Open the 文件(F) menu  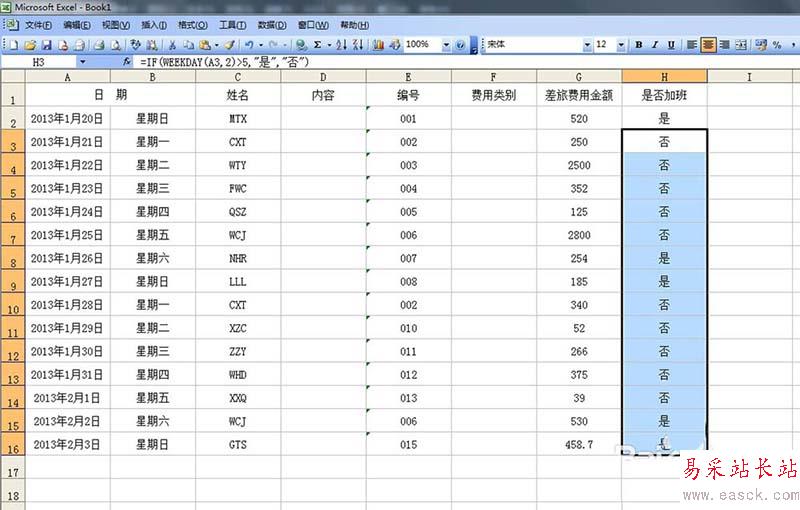coord(38,25)
